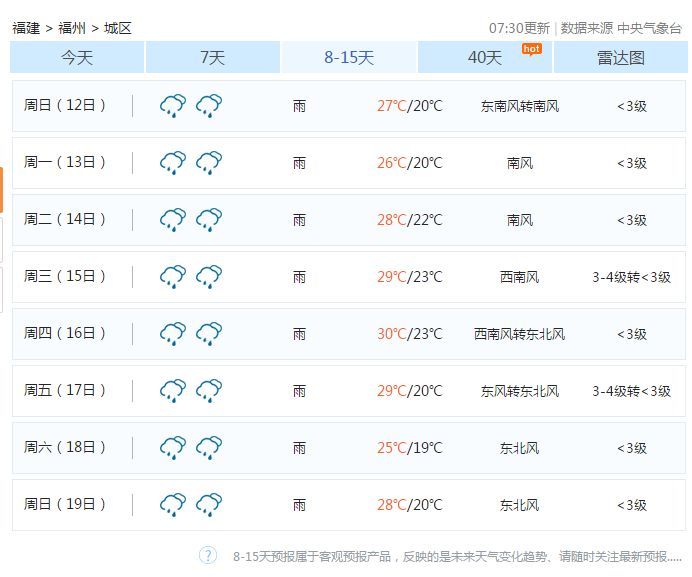Open the 40天 forecast tab
The width and height of the screenshot is (692, 577).
pos(485,57)
